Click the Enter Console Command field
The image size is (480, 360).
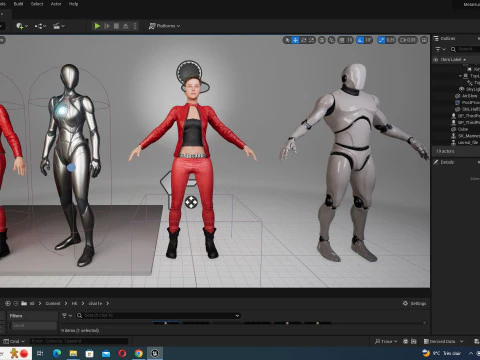coord(79,341)
